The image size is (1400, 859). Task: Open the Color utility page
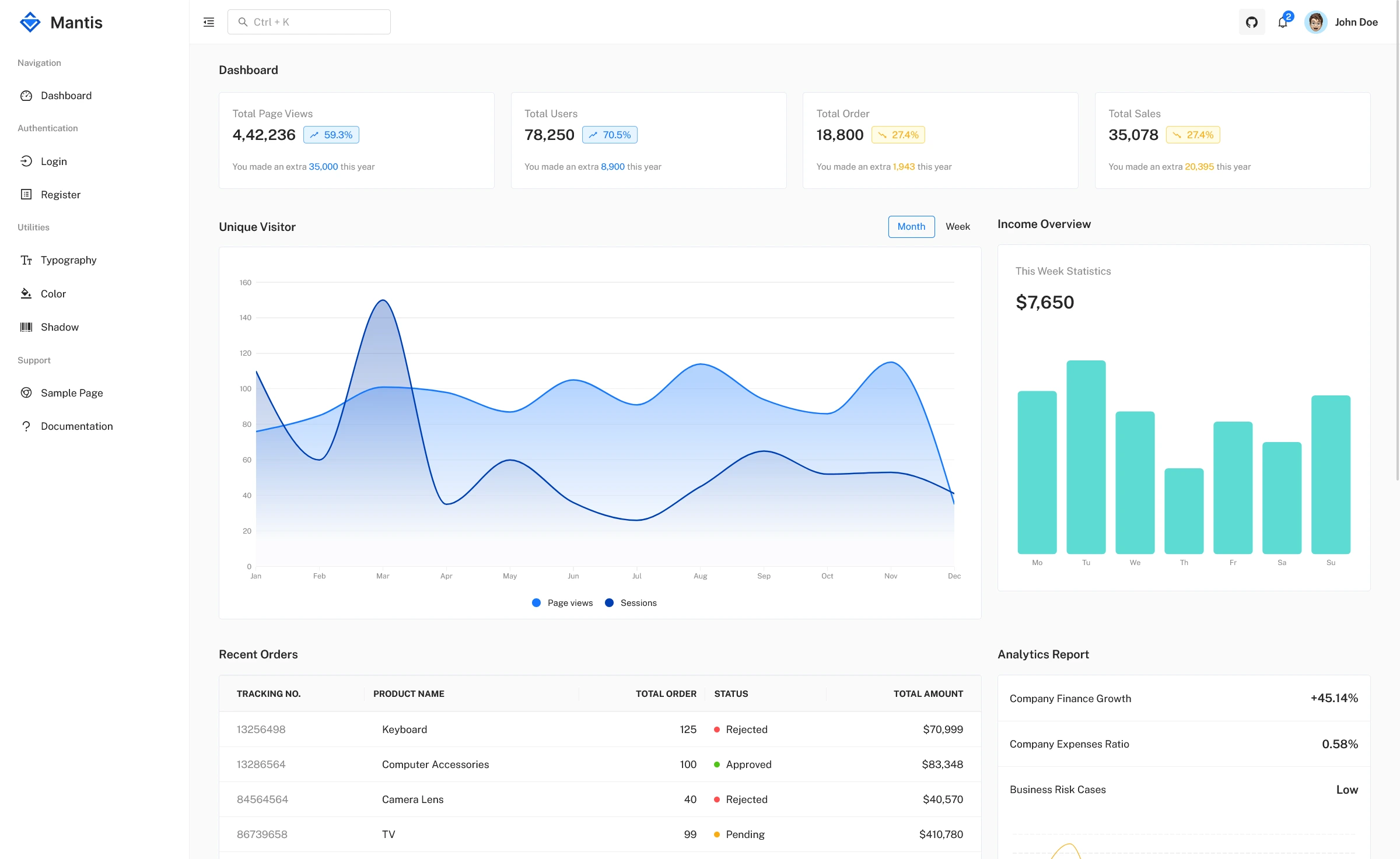[52, 293]
